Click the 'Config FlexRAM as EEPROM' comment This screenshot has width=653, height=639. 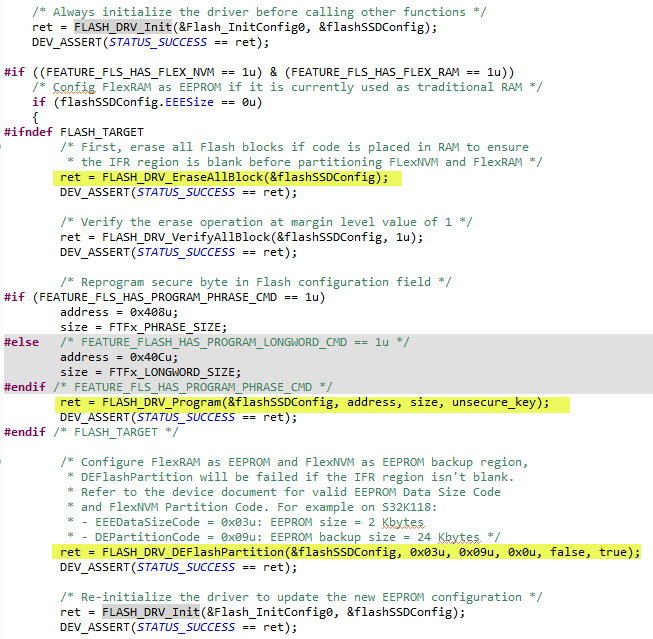[287, 87]
